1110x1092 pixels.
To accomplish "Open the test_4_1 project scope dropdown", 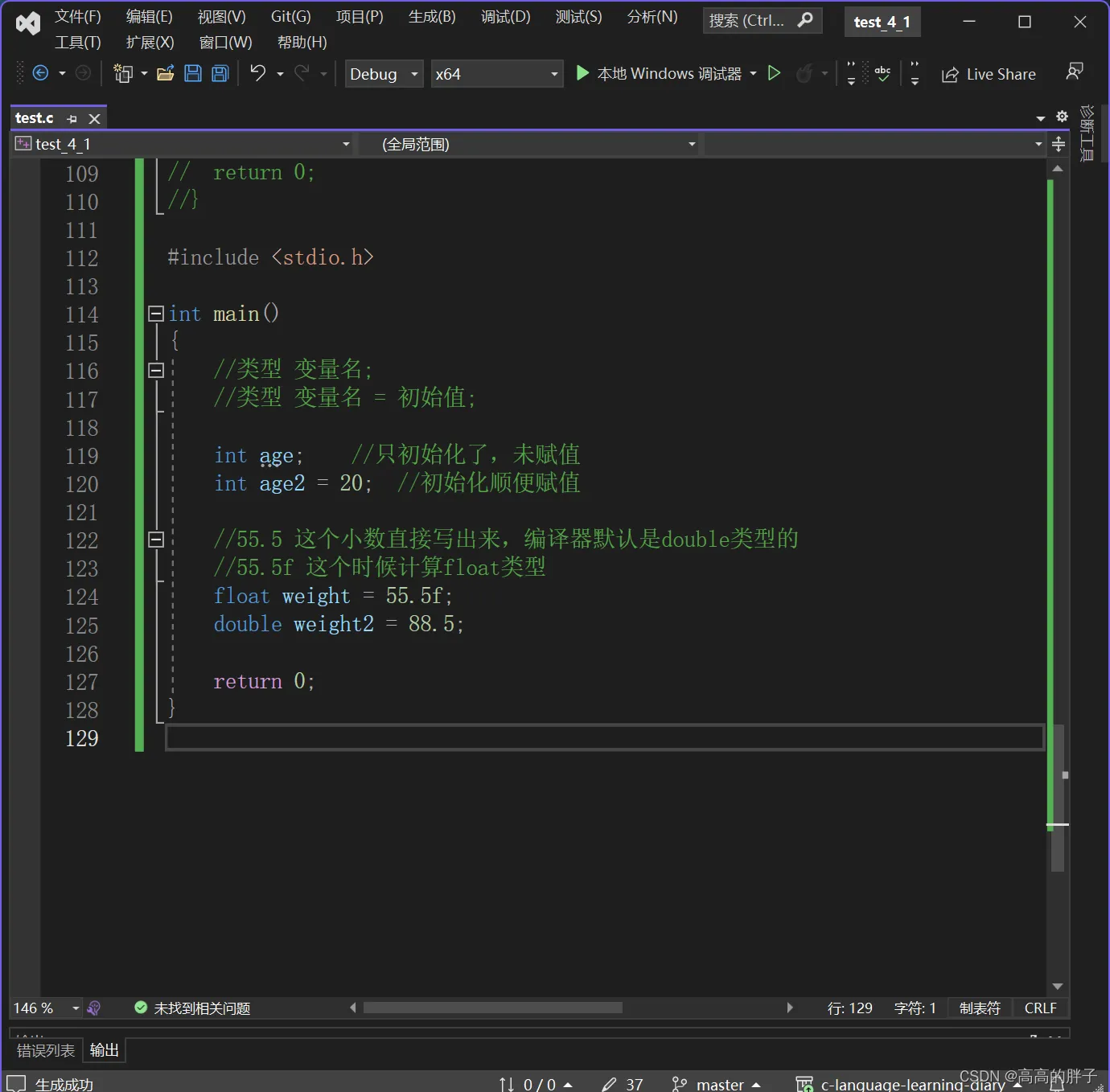I will click(183, 144).
